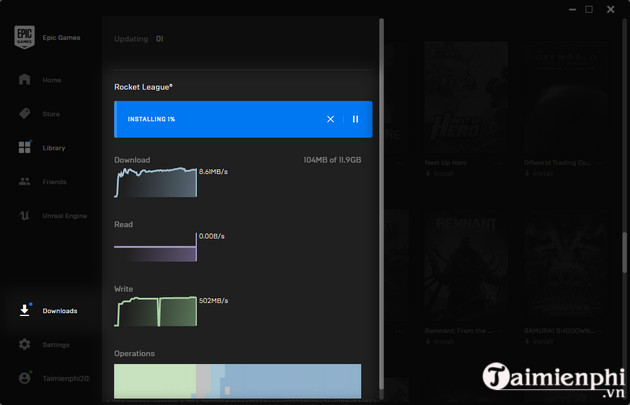This screenshot has height=405, width=630.
Task: Select the Settings menu label
Action: [x=56, y=345]
